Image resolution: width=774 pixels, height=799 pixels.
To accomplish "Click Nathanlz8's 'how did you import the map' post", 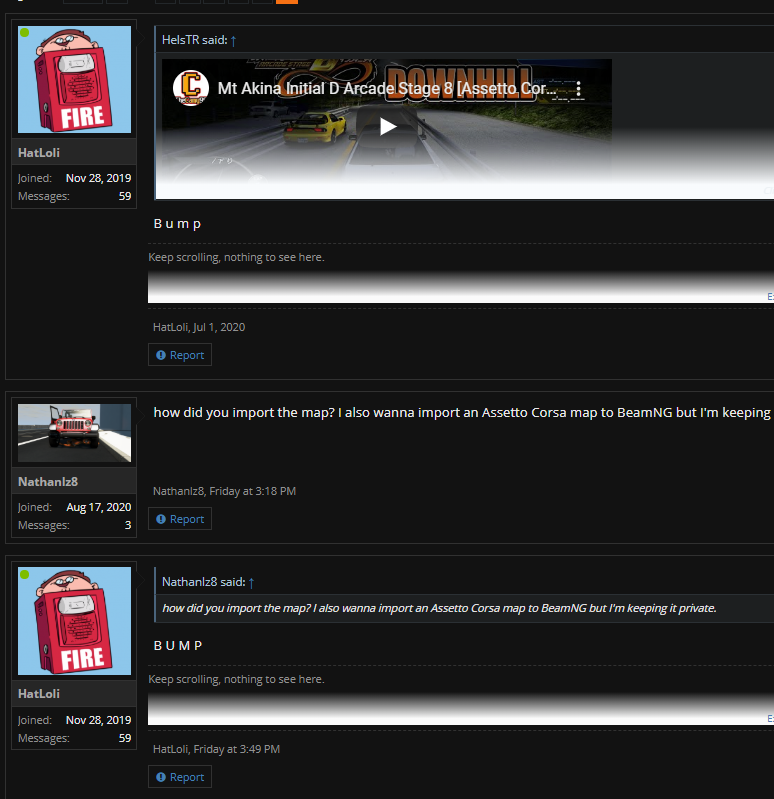I will pos(462,412).
